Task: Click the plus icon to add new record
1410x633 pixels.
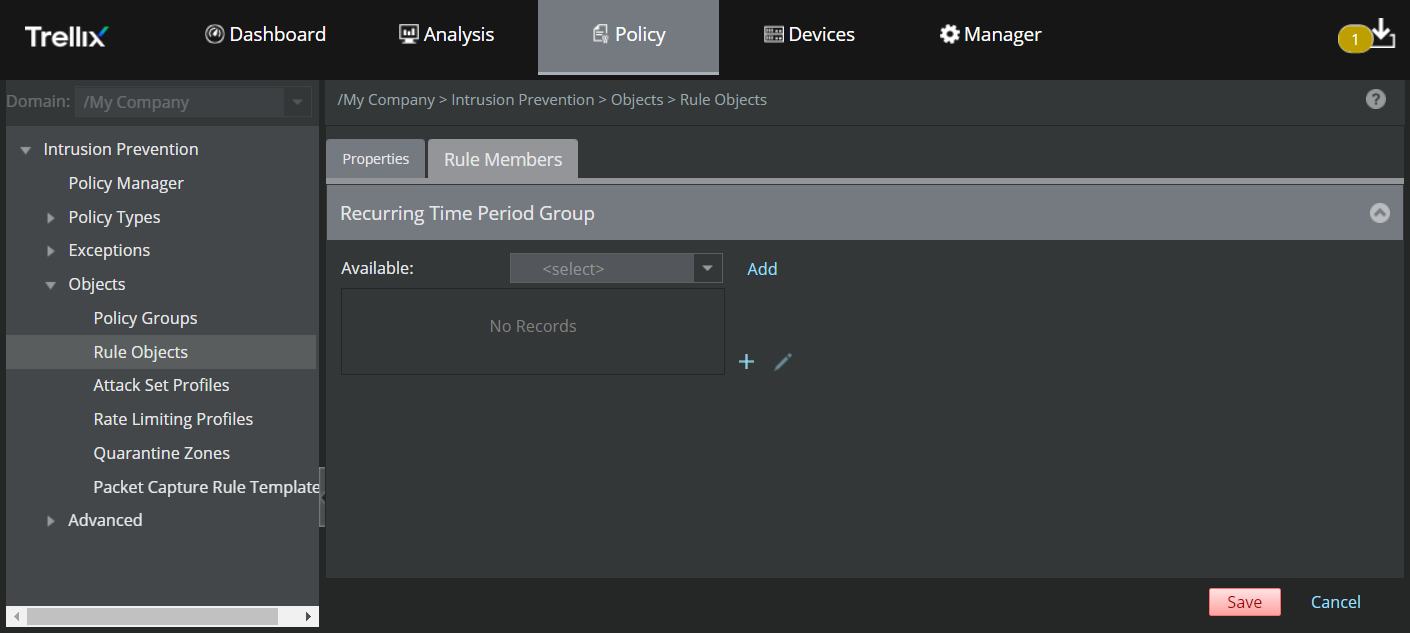Action: point(746,362)
